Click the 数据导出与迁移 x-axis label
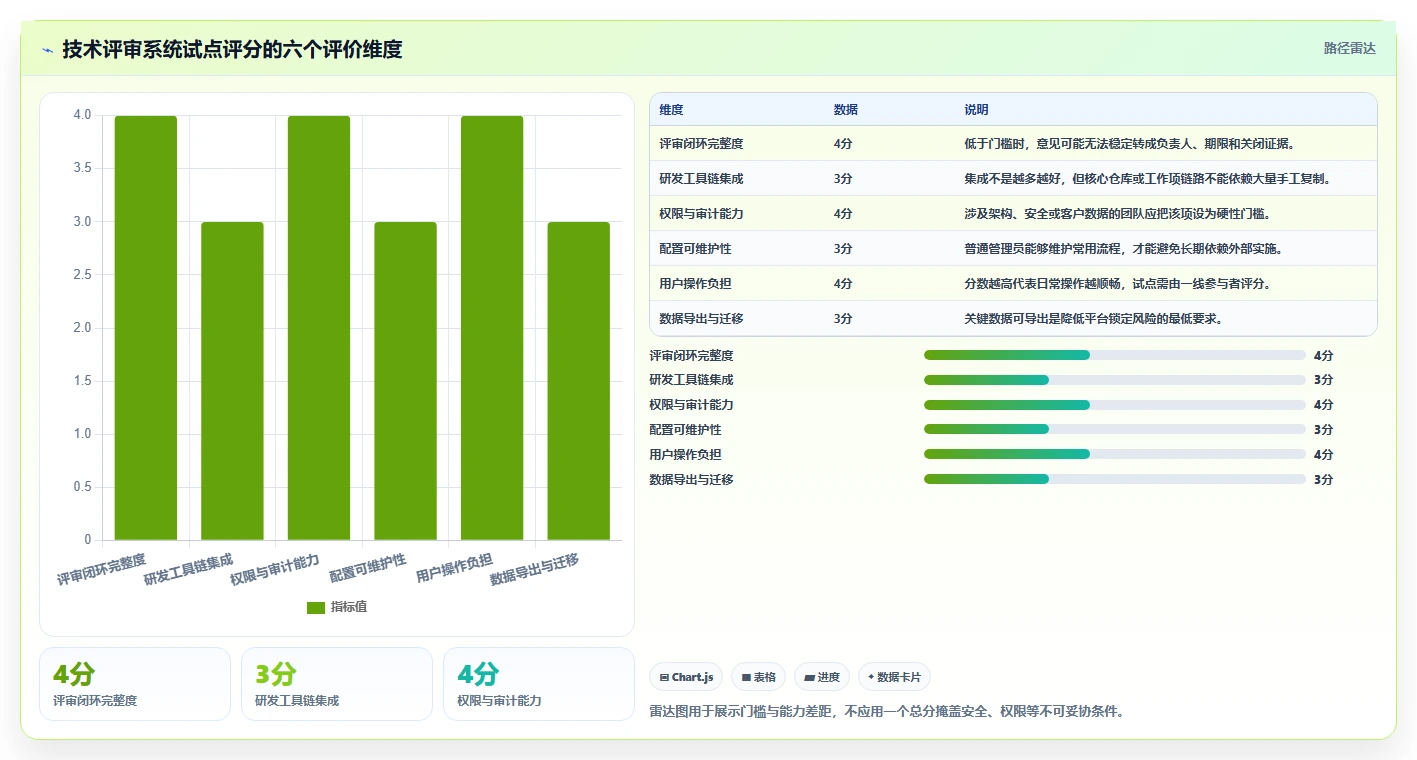 [534, 569]
